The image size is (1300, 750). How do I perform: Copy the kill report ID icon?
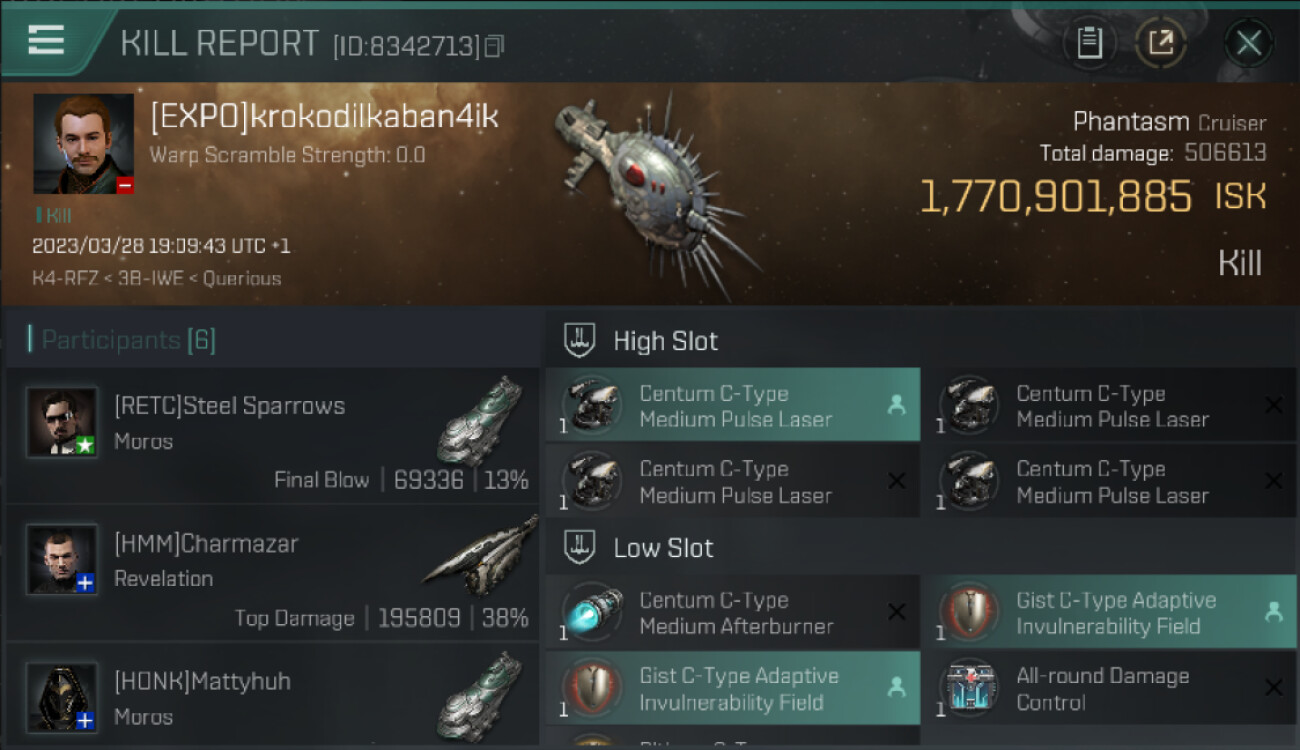click(x=494, y=46)
